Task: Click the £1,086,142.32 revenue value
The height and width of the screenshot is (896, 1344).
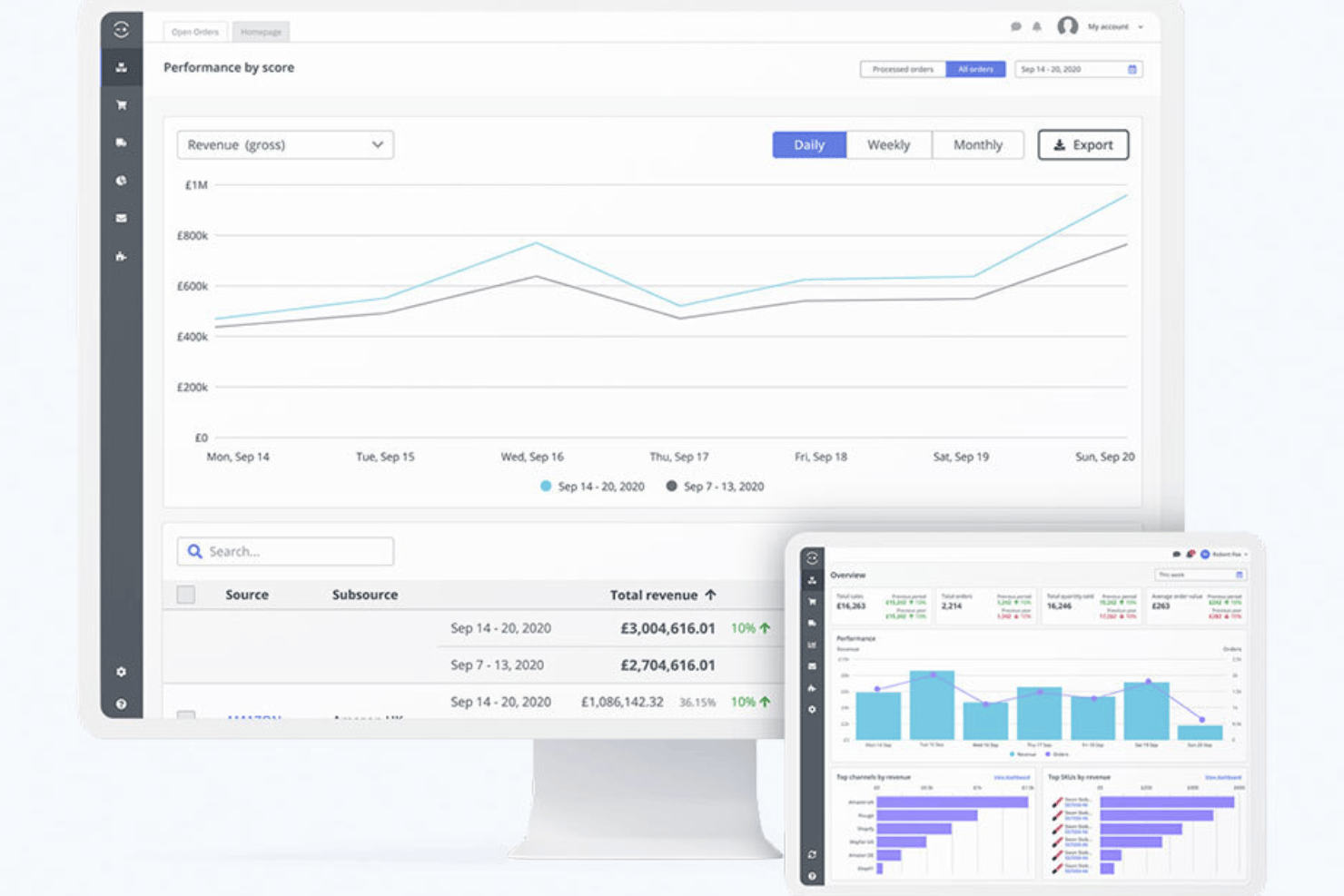Action: point(622,702)
